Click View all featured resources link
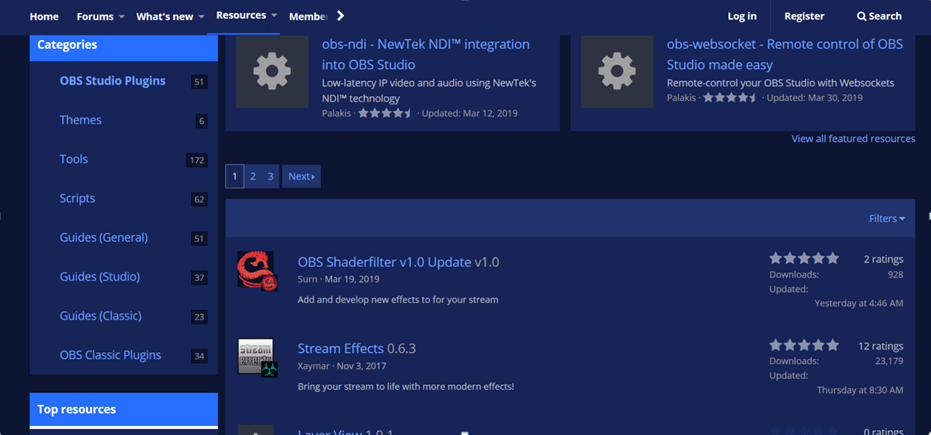This screenshot has height=435, width=931. pyautogui.click(x=853, y=139)
